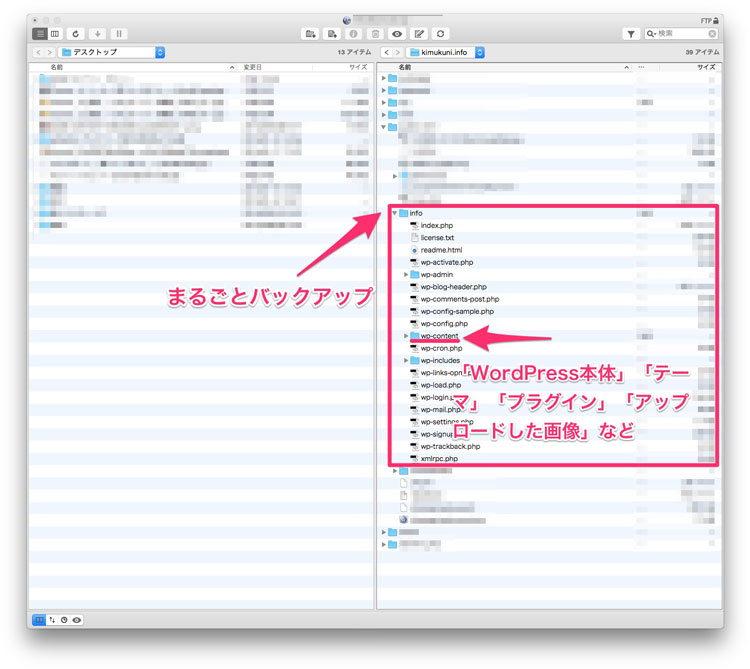Expand the wp-includes folder

(x=406, y=360)
